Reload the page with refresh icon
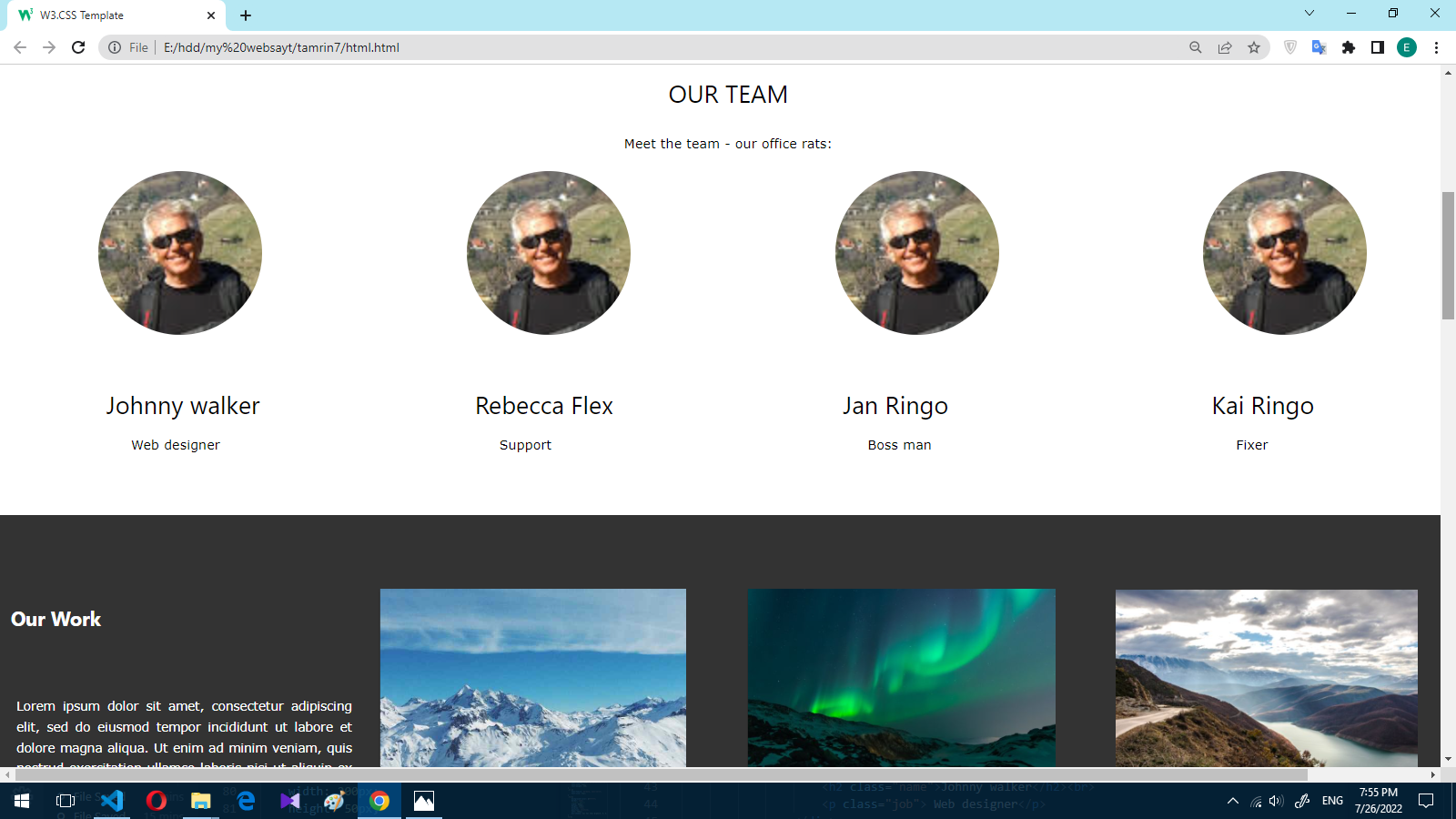1456x819 pixels. (78, 47)
